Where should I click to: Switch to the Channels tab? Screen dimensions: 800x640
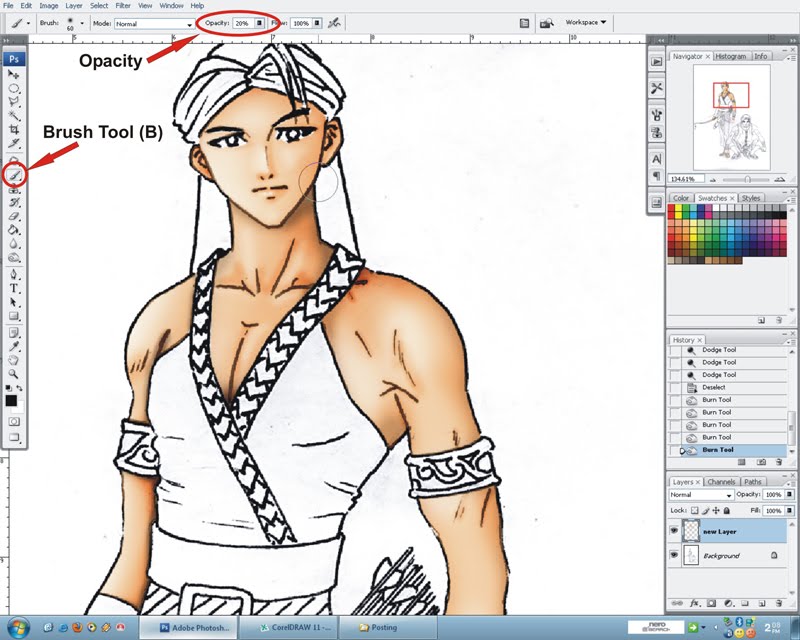click(722, 482)
